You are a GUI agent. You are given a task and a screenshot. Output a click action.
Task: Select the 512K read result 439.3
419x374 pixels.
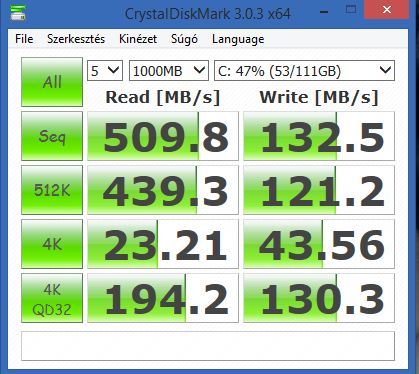163,190
